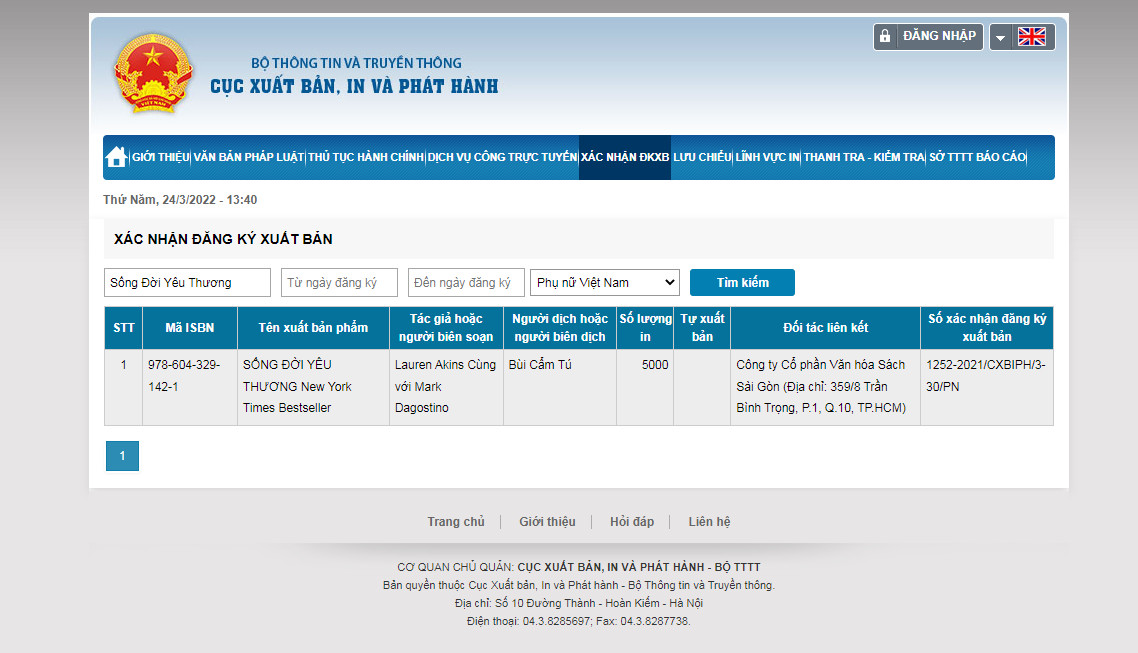Open the Giới thiệu menu item
This screenshot has height=653, width=1138.
(x=160, y=157)
